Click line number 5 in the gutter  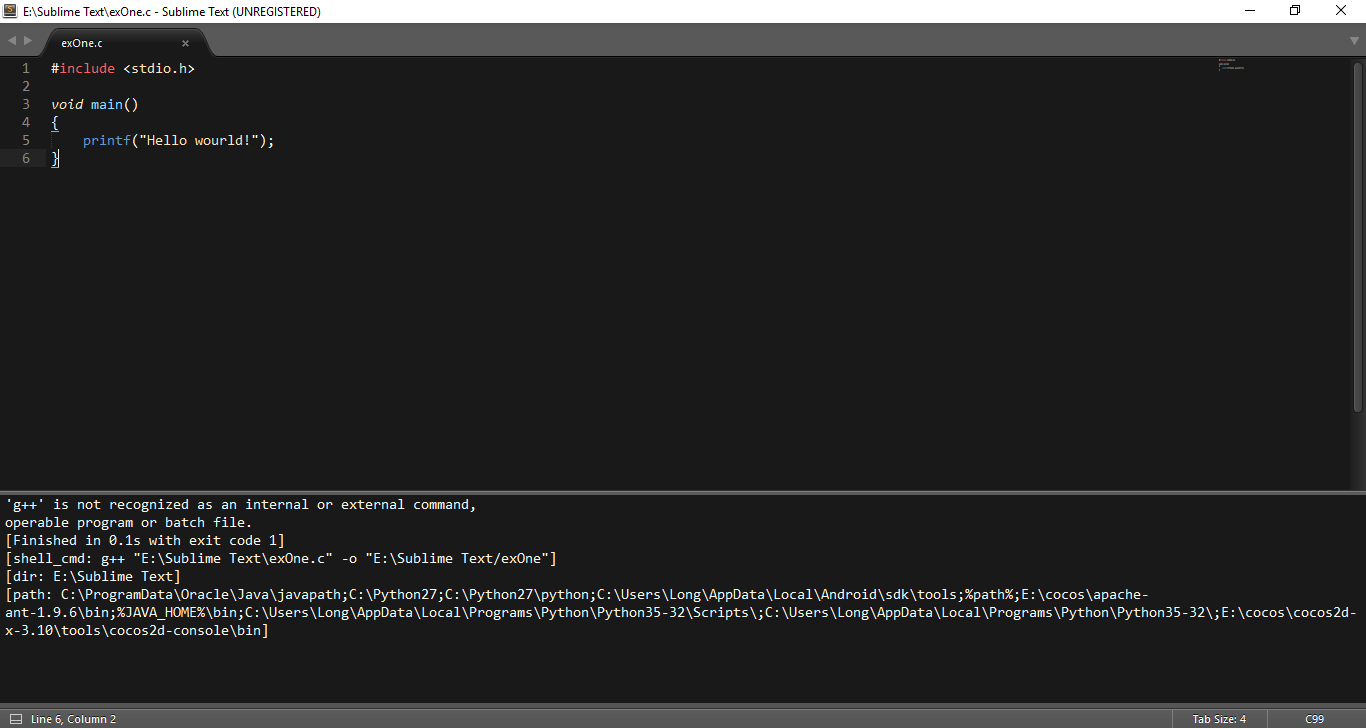[26, 141]
